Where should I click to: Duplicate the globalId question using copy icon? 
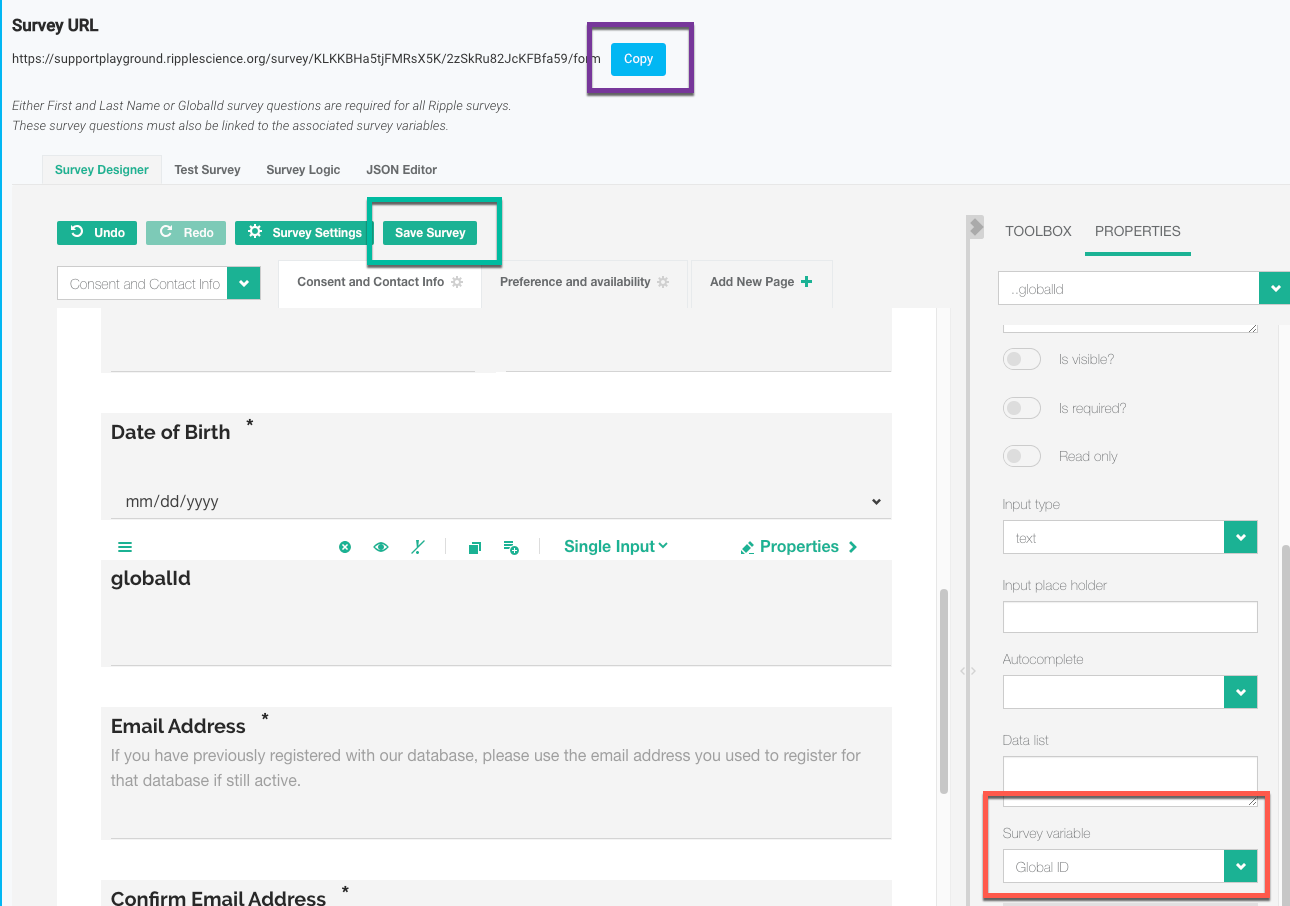[x=475, y=547]
